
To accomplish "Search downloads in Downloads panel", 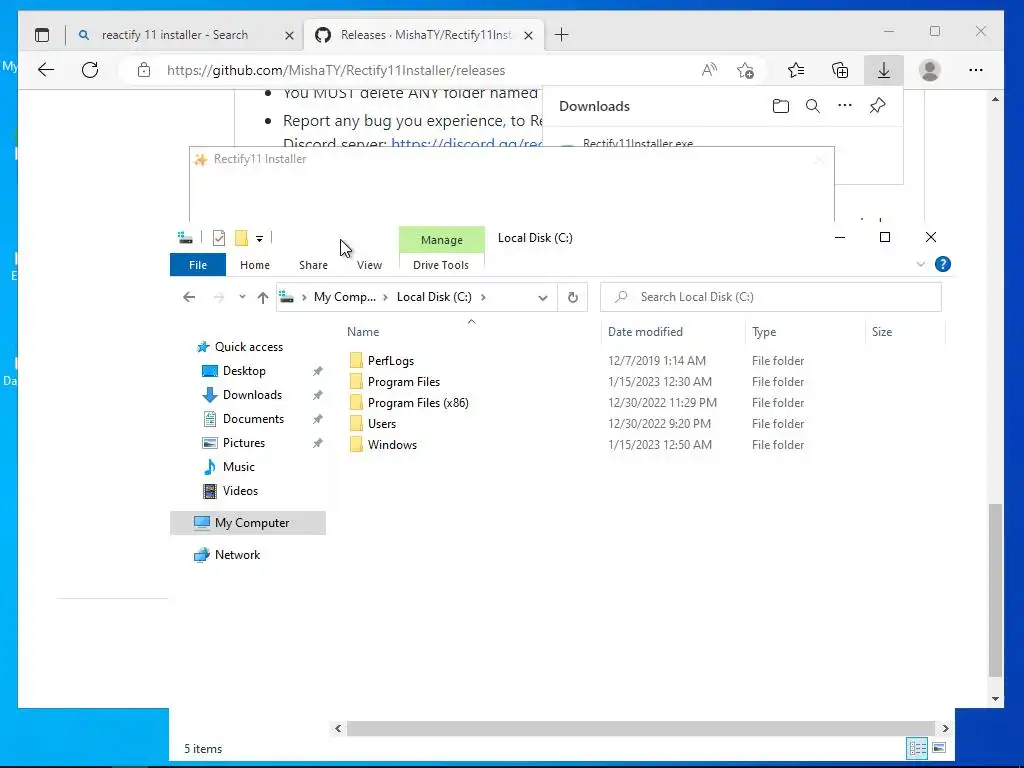I will coord(812,106).
